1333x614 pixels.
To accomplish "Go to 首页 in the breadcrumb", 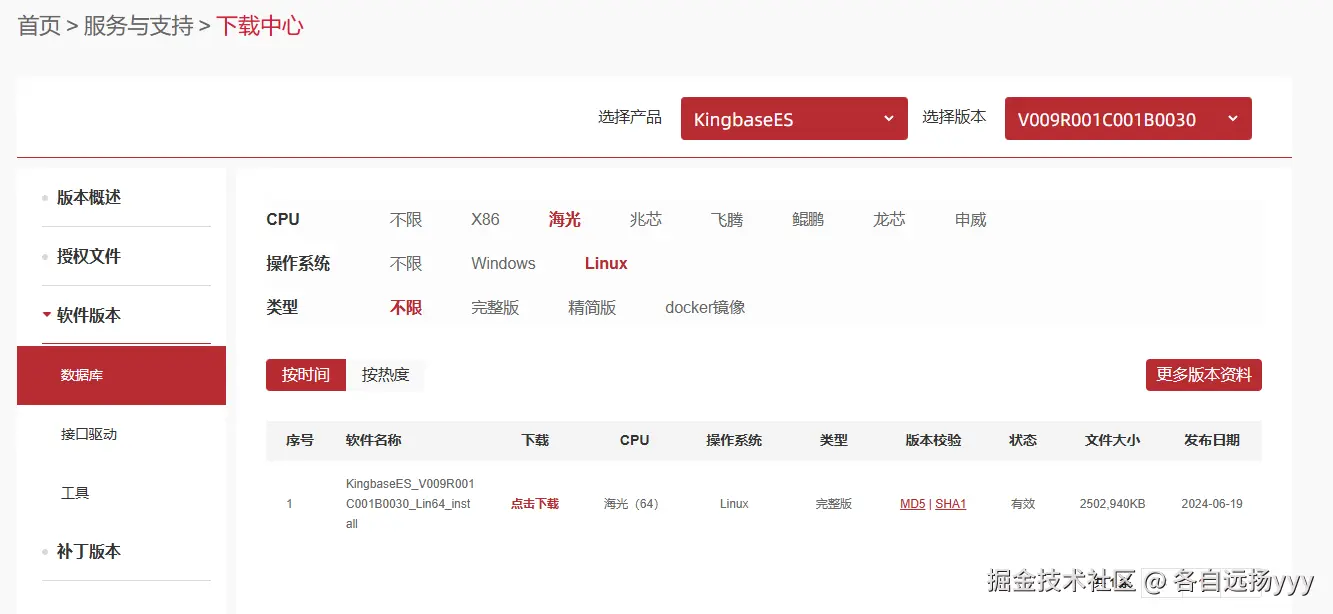I will [x=39, y=26].
